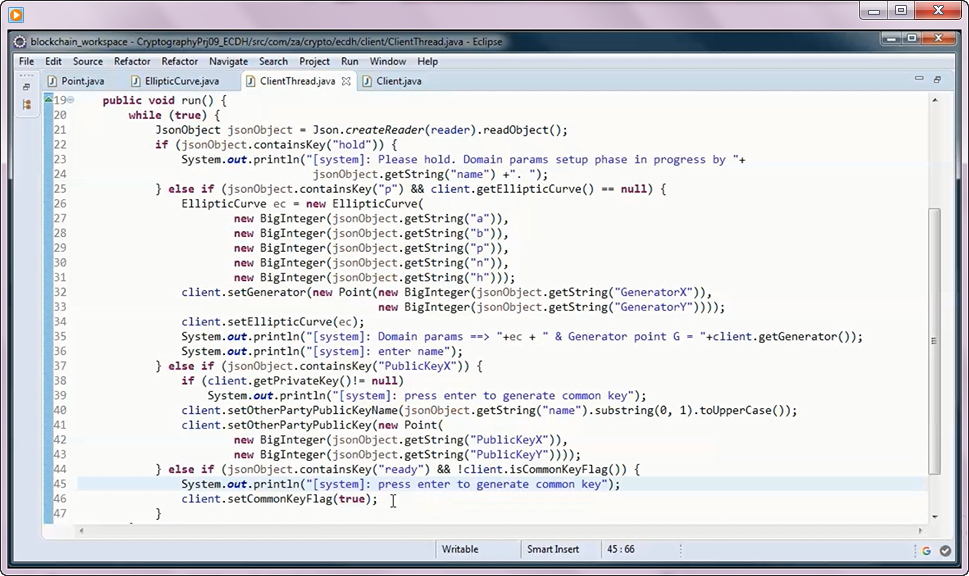
Task: Close the ClientThread.java tab with X icon
Action: (346, 81)
